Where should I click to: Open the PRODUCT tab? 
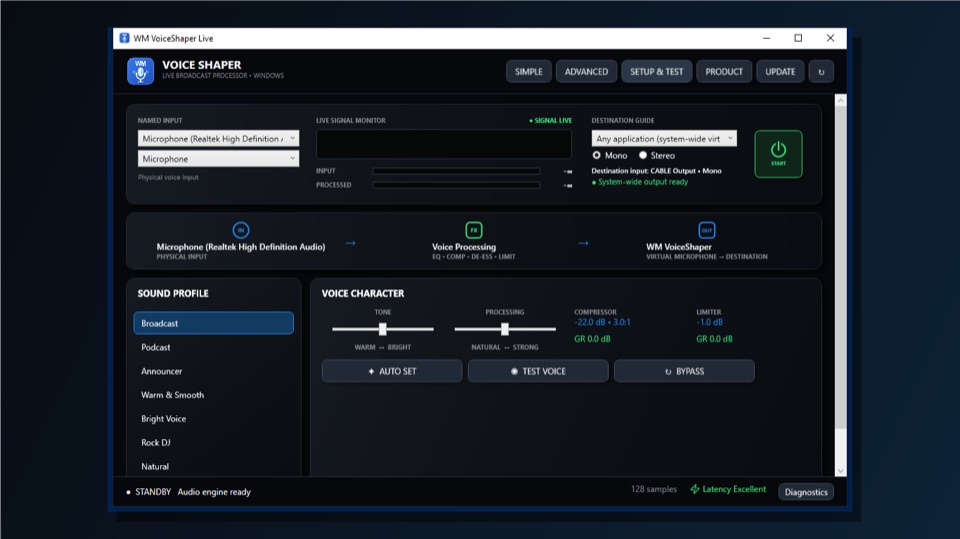724,72
